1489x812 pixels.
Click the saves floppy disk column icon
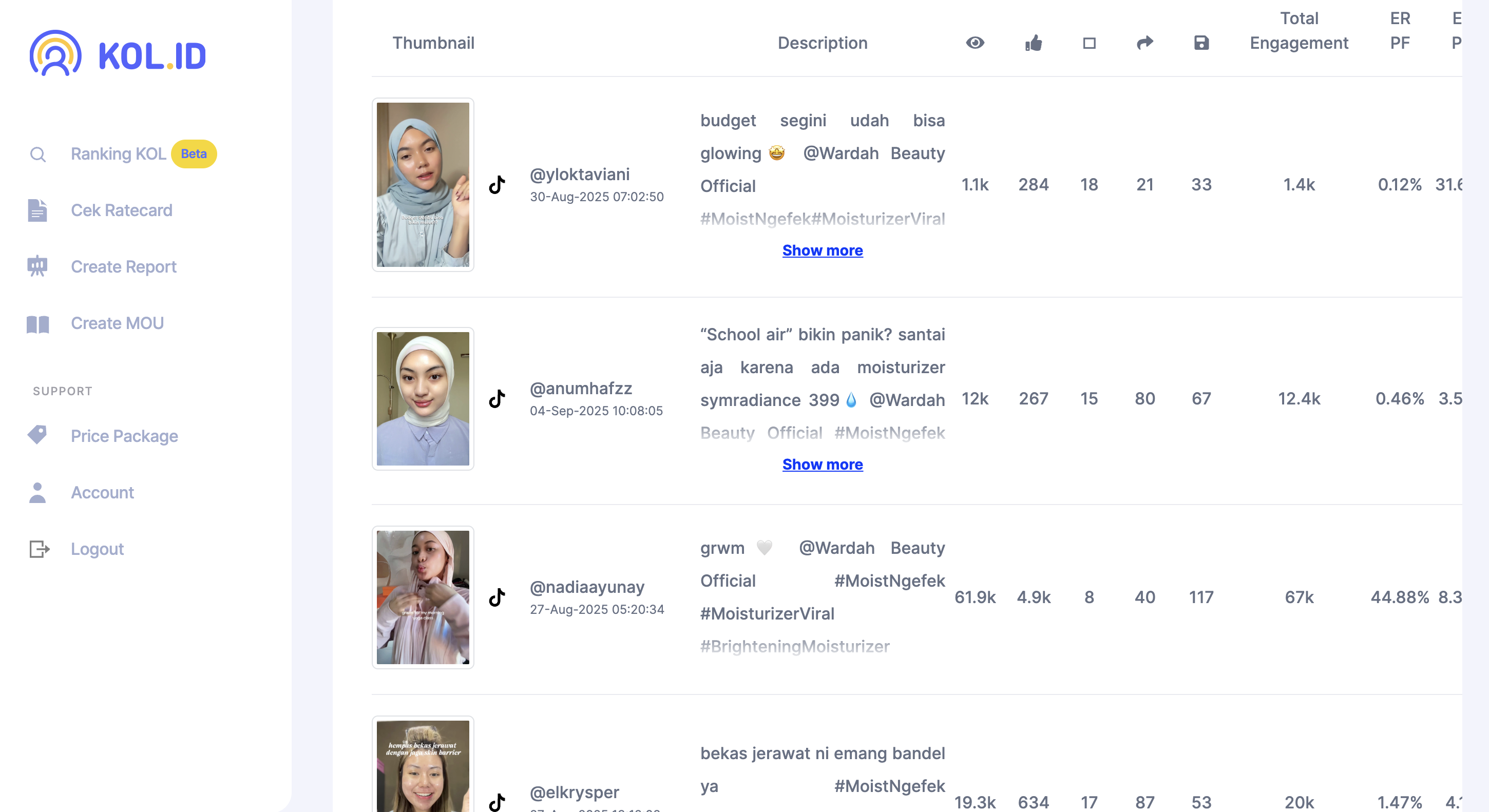(x=1201, y=43)
